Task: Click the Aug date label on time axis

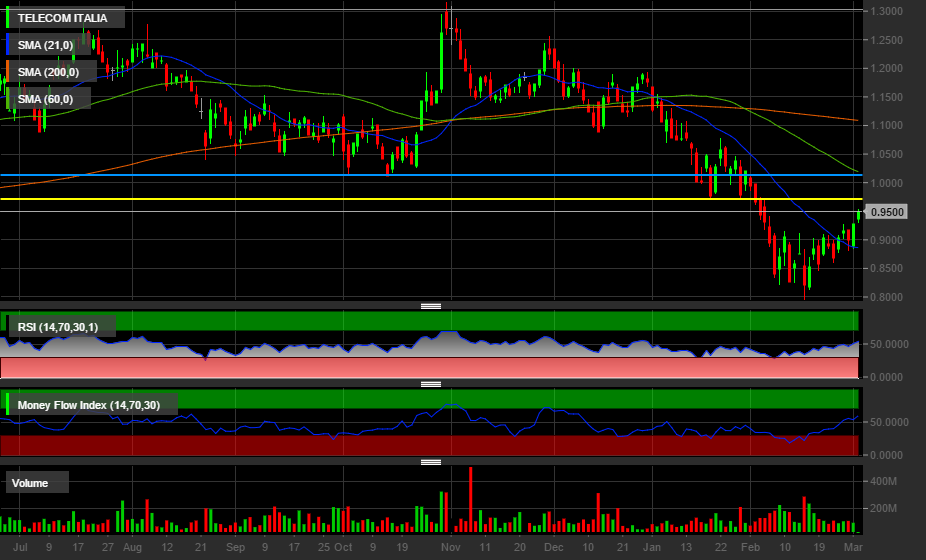Action: (x=132, y=547)
